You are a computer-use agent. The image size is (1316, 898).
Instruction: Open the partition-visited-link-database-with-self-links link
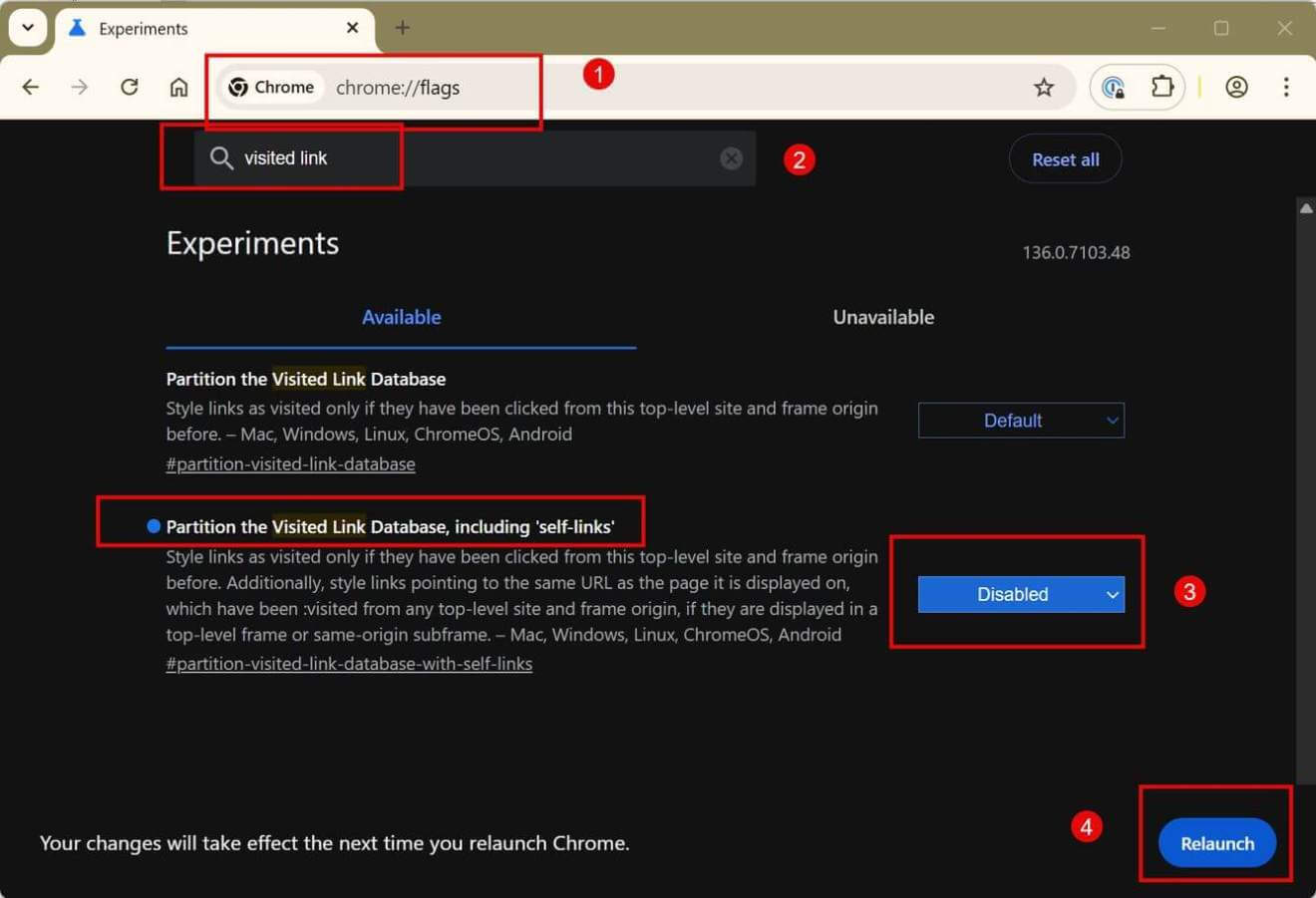349,663
